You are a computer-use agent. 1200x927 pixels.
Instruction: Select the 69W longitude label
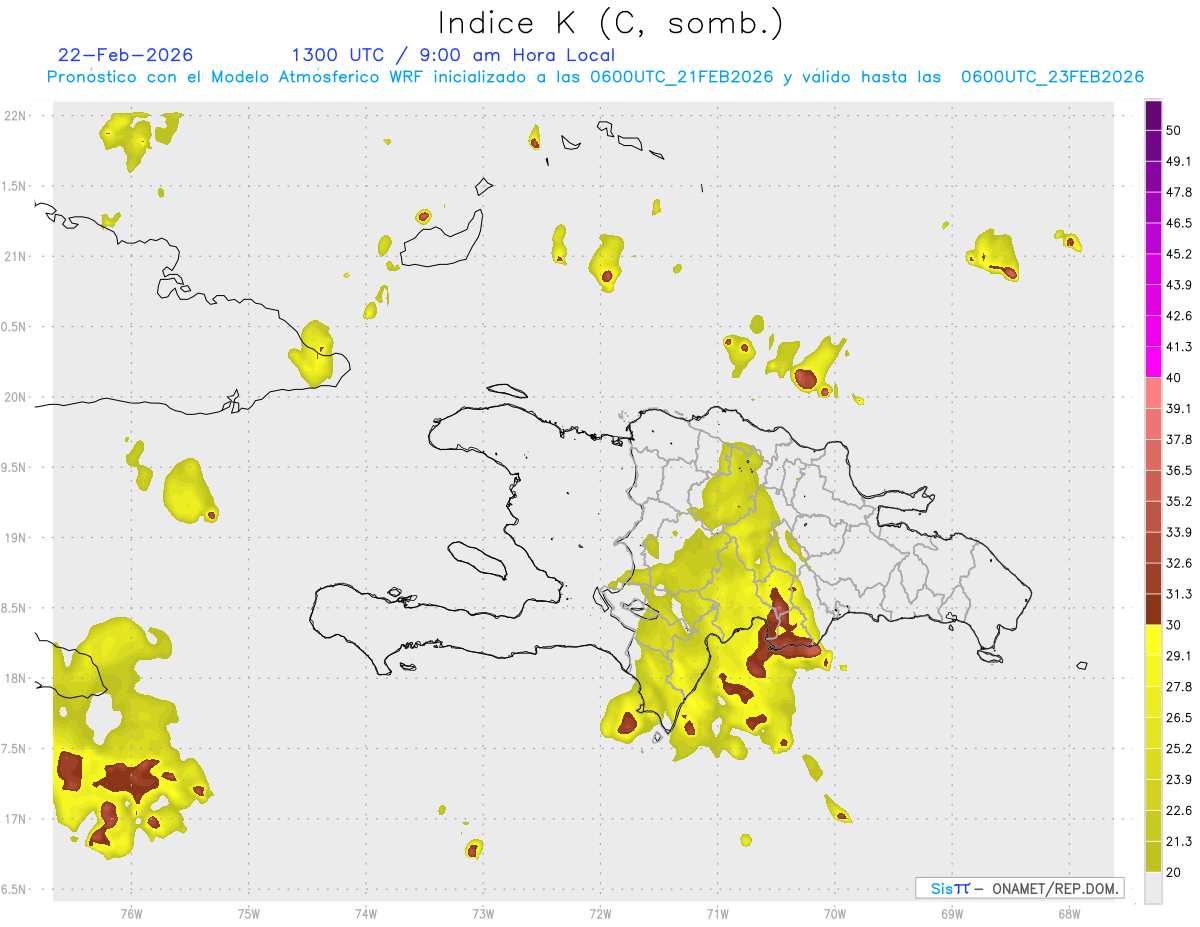tap(951, 913)
